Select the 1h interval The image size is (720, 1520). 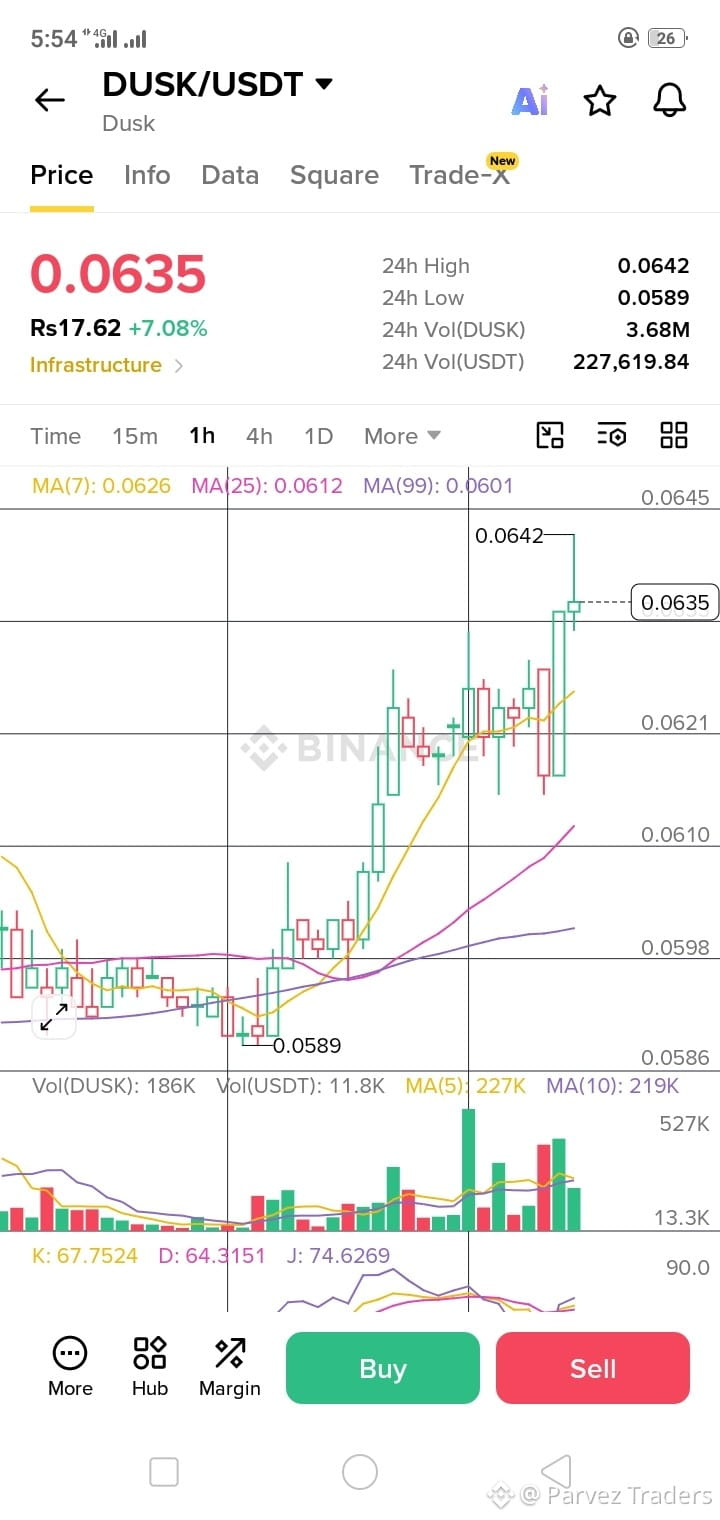(x=202, y=436)
